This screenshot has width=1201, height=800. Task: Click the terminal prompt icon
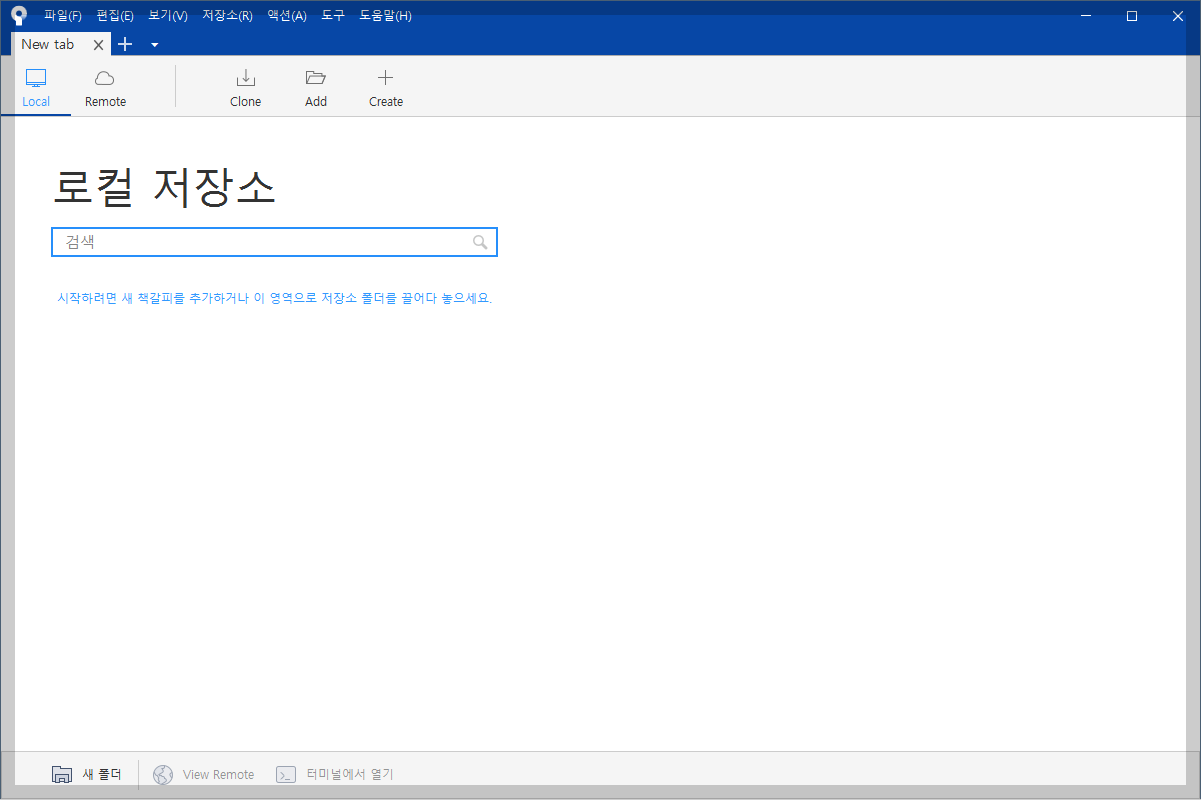click(286, 774)
